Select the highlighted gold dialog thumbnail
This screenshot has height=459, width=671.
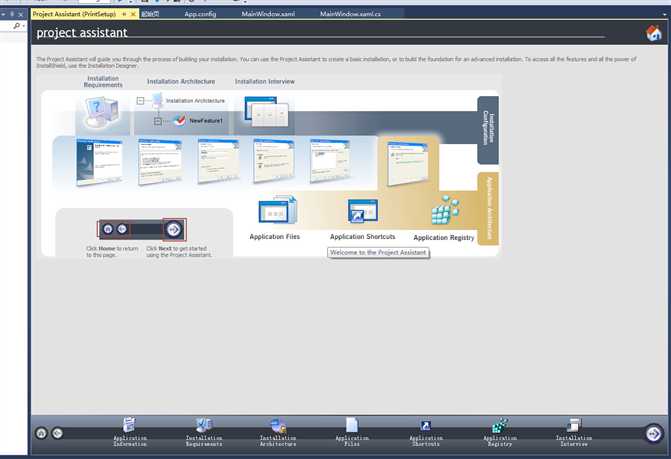(x=408, y=164)
